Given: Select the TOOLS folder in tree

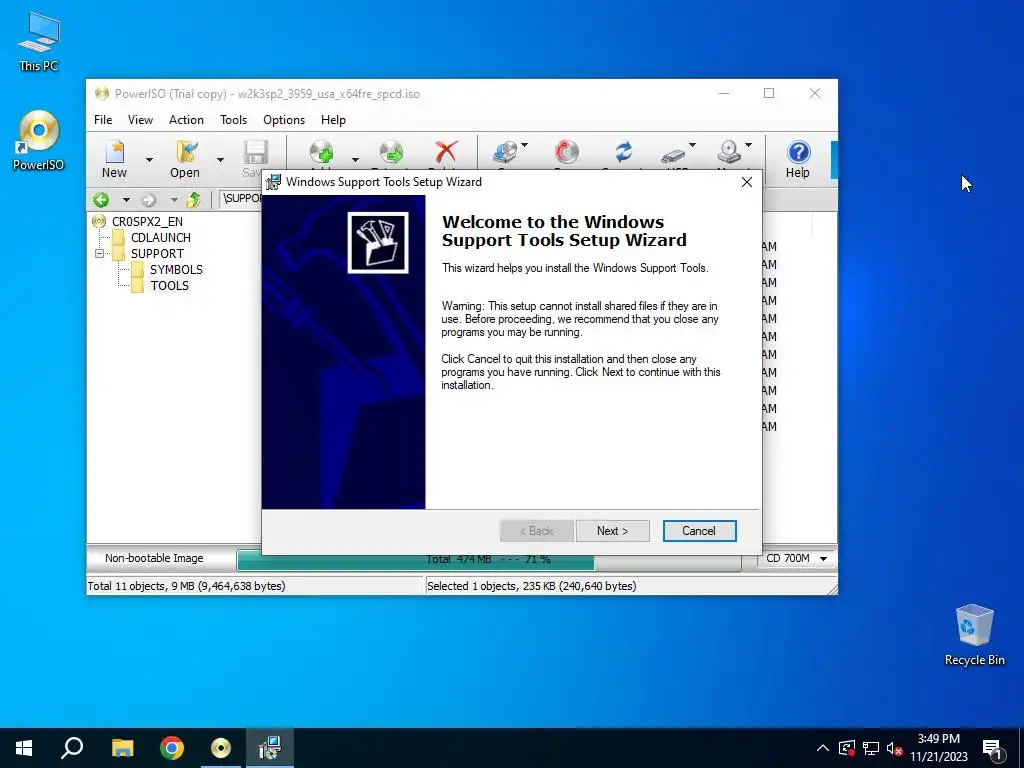Looking at the screenshot, I should [169, 285].
